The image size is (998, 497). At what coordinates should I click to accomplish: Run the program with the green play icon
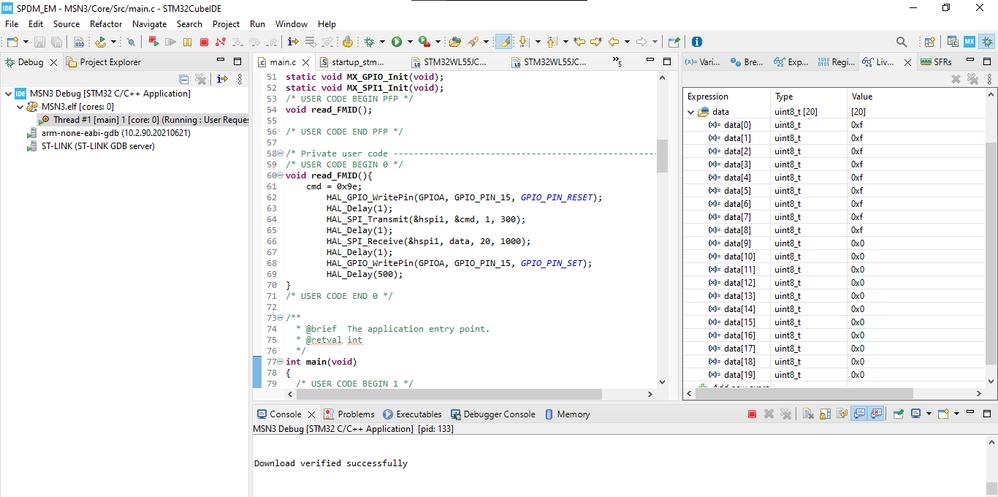[x=397, y=42]
